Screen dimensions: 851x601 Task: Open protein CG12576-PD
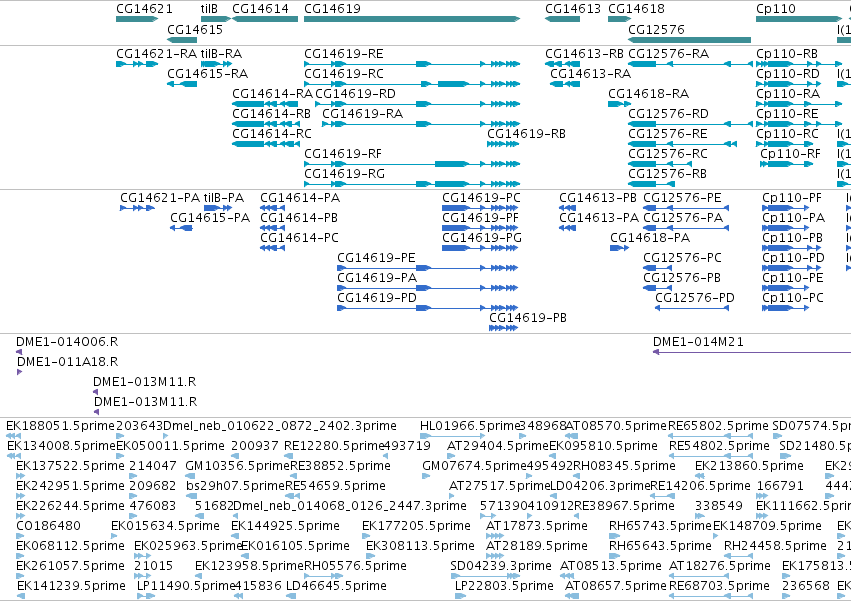click(695, 298)
